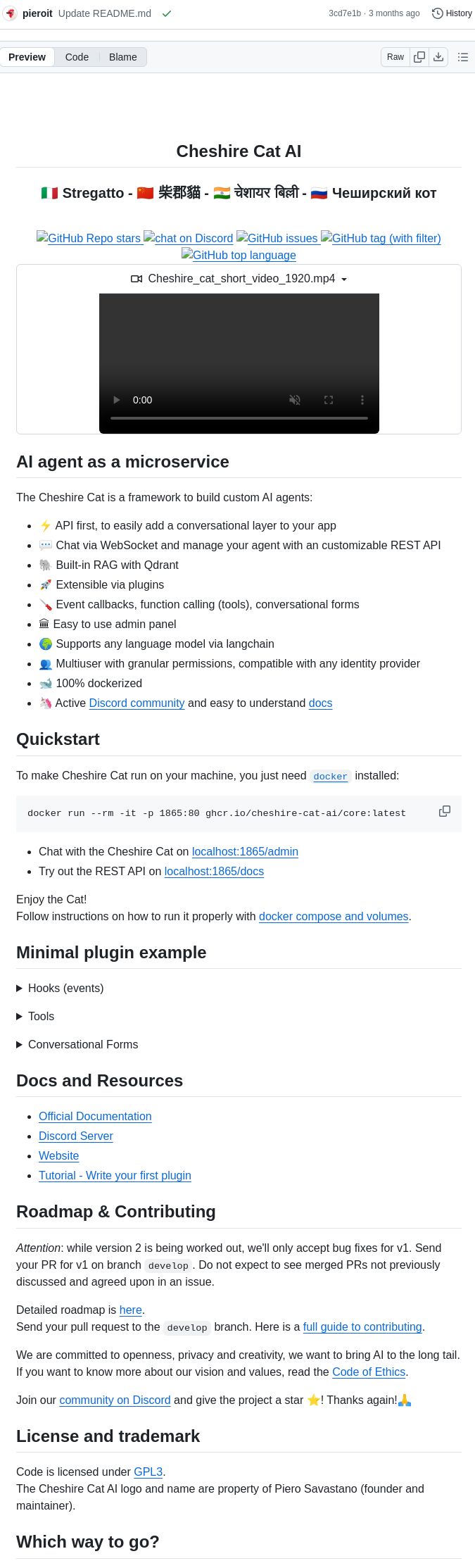Open the document outline icon

(462, 57)
